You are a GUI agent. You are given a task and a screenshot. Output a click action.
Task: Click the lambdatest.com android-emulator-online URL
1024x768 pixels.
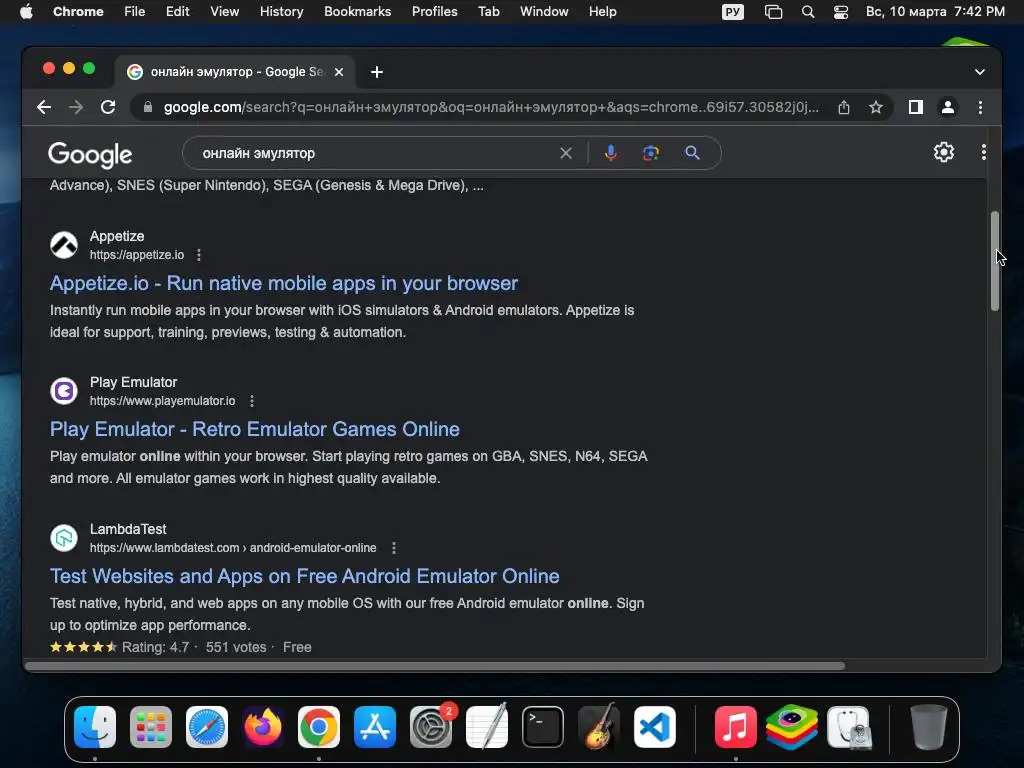coord(233,548)
